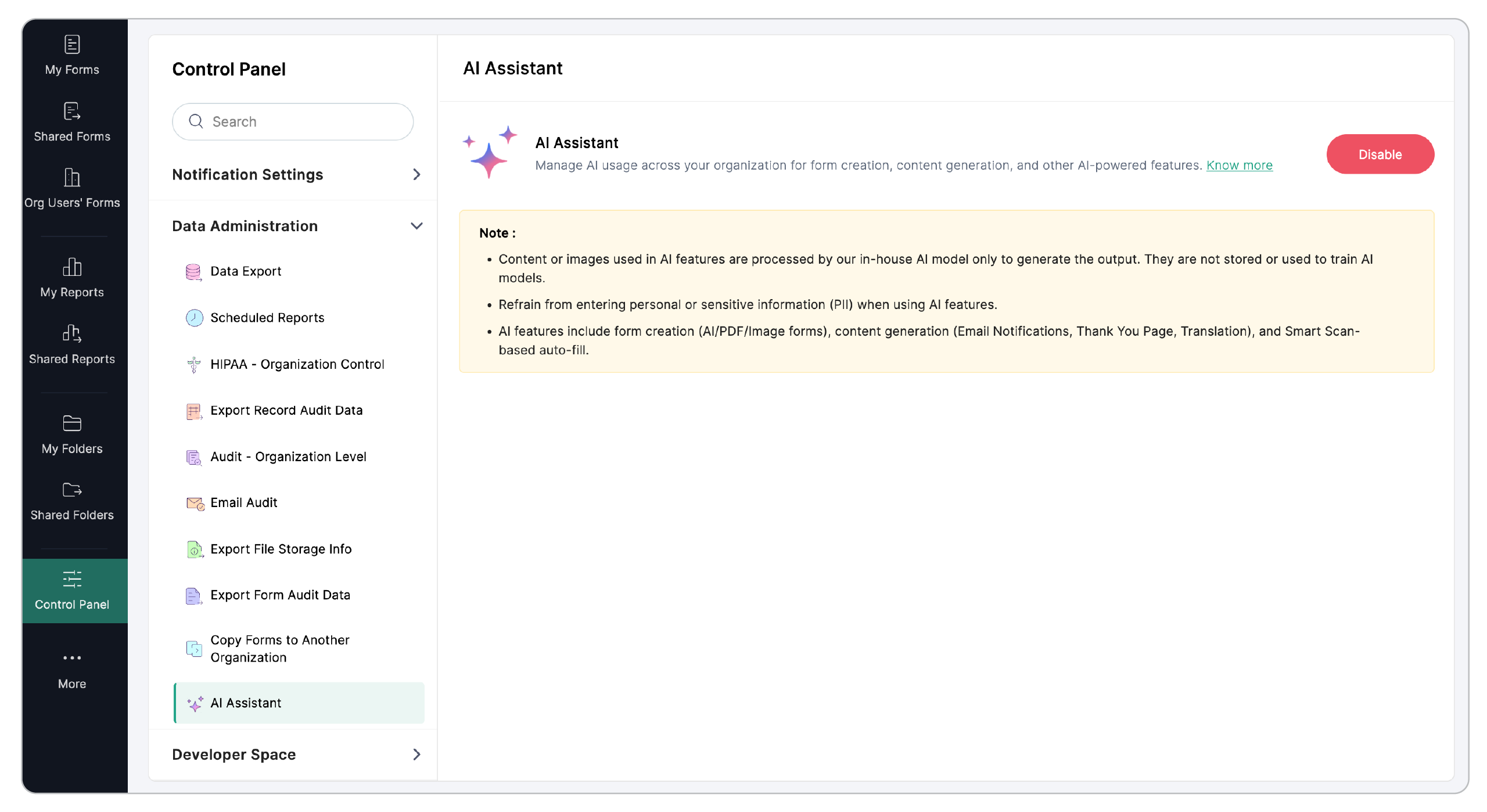Open My Folders from sidebar
Image resolution: width=1487 pixels, height=812 pixels.
pyautogui.click(x=72, y=434)
